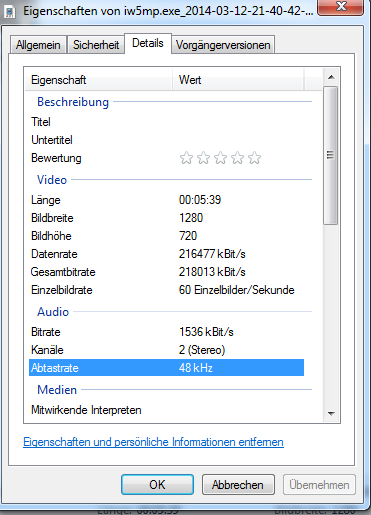Click the 48 kHz value

pyautogui.click(x=196, y=368)
